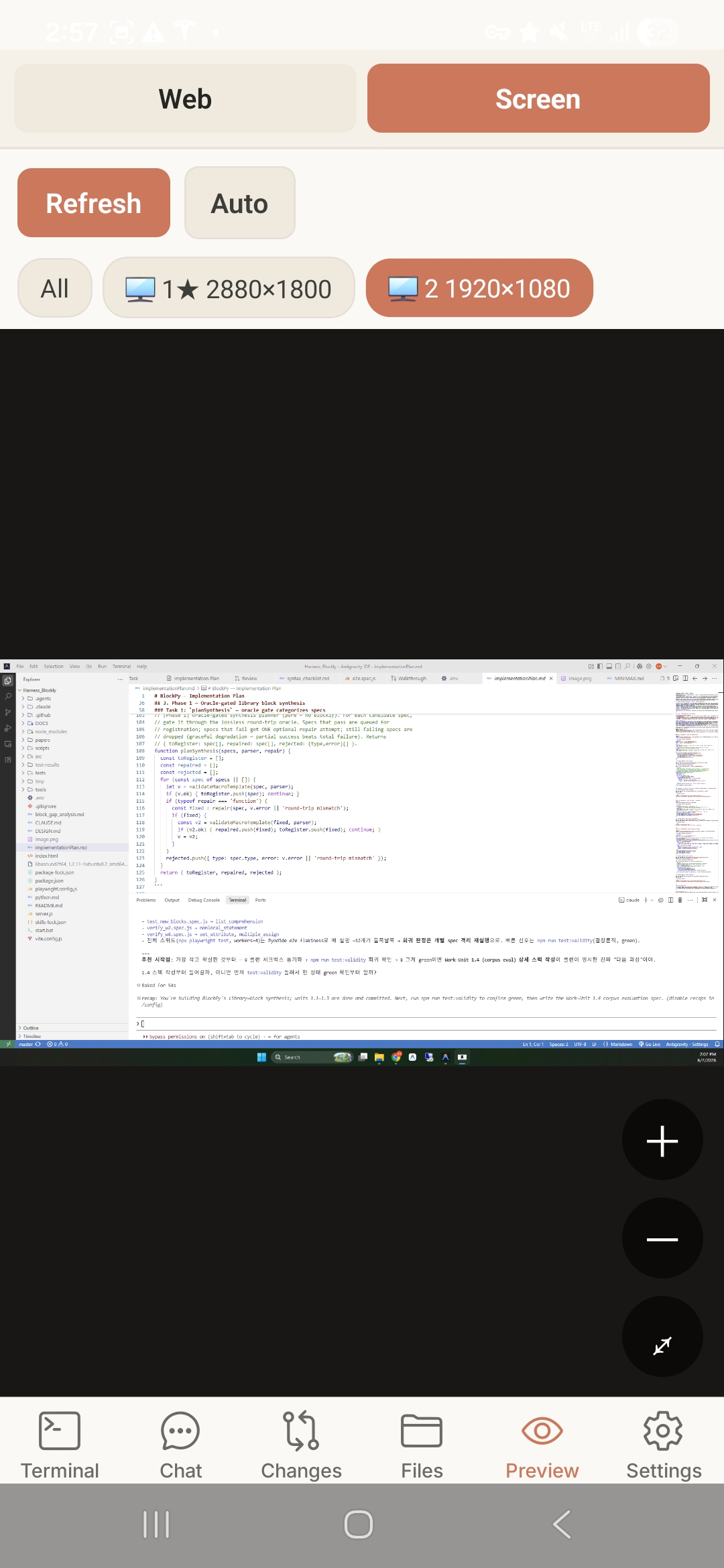The width and height of the screenshot is (724, 1568).
Task: Click the Extensions icon in IDE activity bar
Action: (8, 760)
